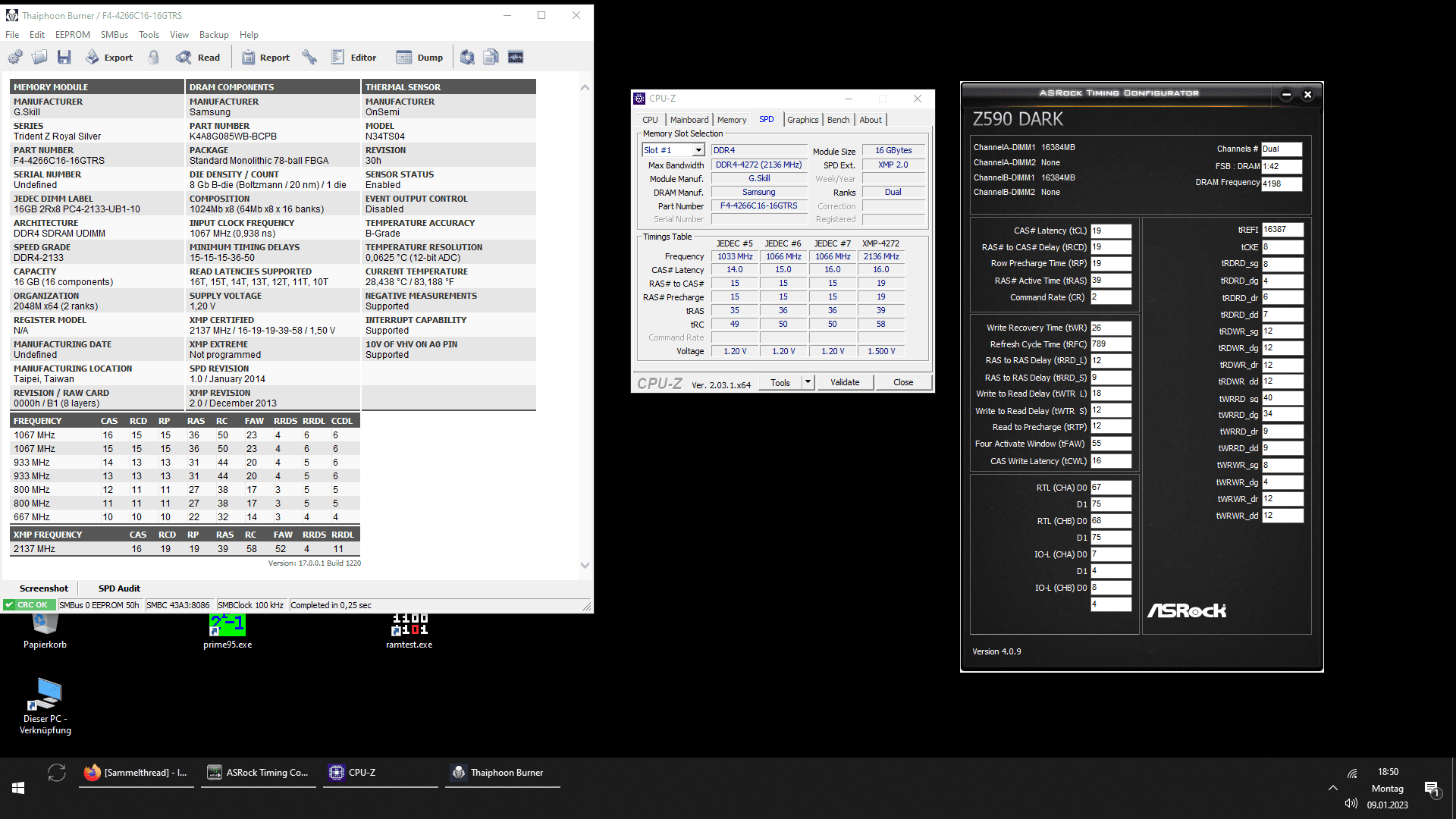The width and height of the screenshot is (1456, 819).
Task: Switch to the Memory tab in CPU-Z
Action: pos(731,120)
